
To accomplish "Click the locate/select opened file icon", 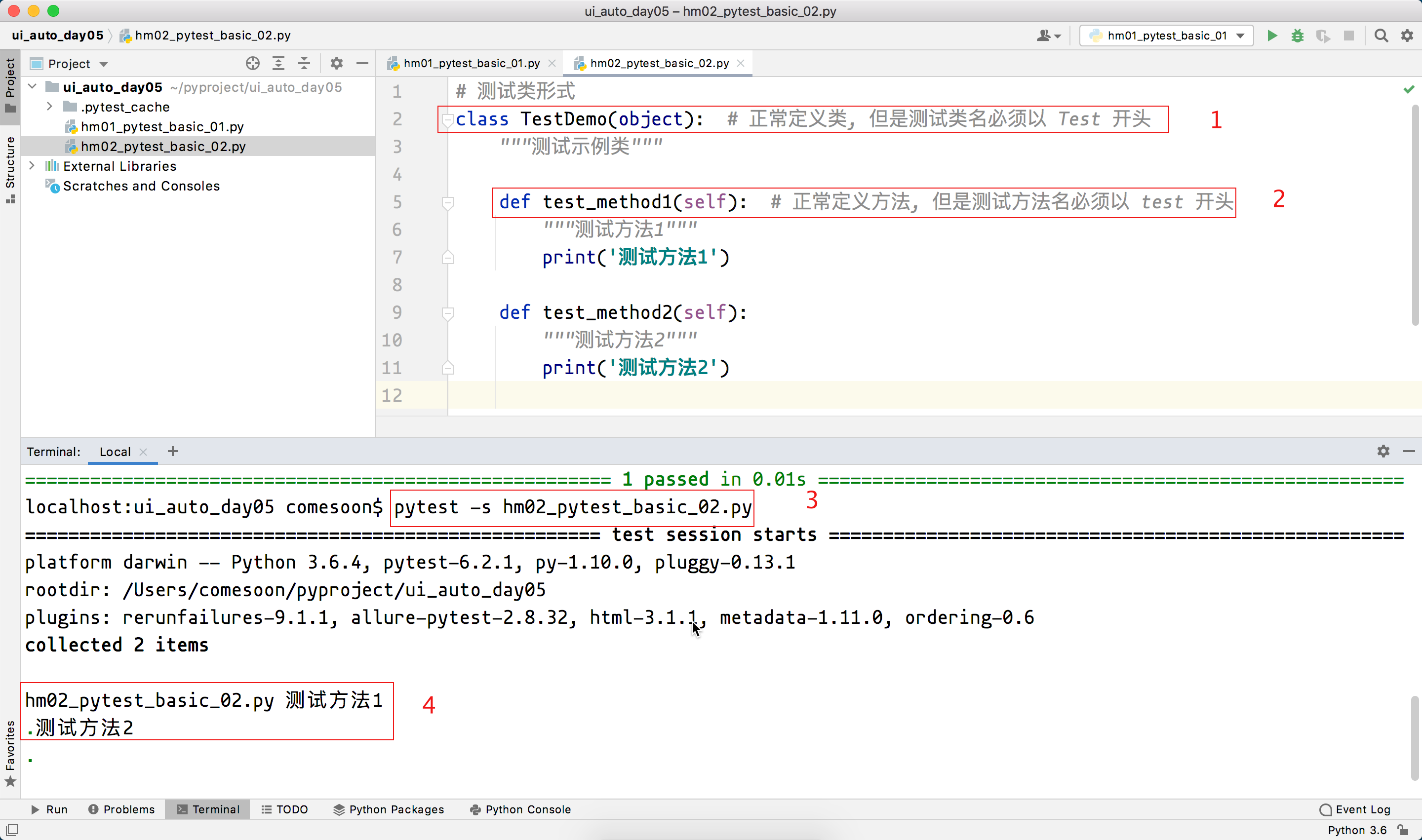I will 253,63.
